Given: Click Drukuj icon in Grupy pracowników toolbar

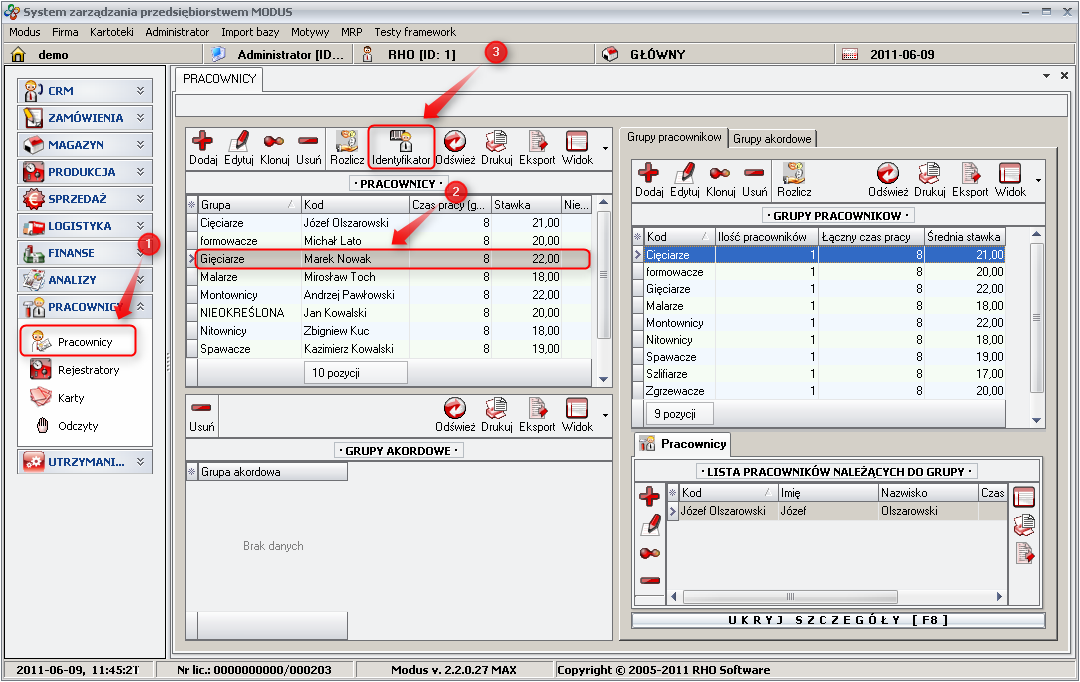Looking at the screenshot, I should coord(929,179).
